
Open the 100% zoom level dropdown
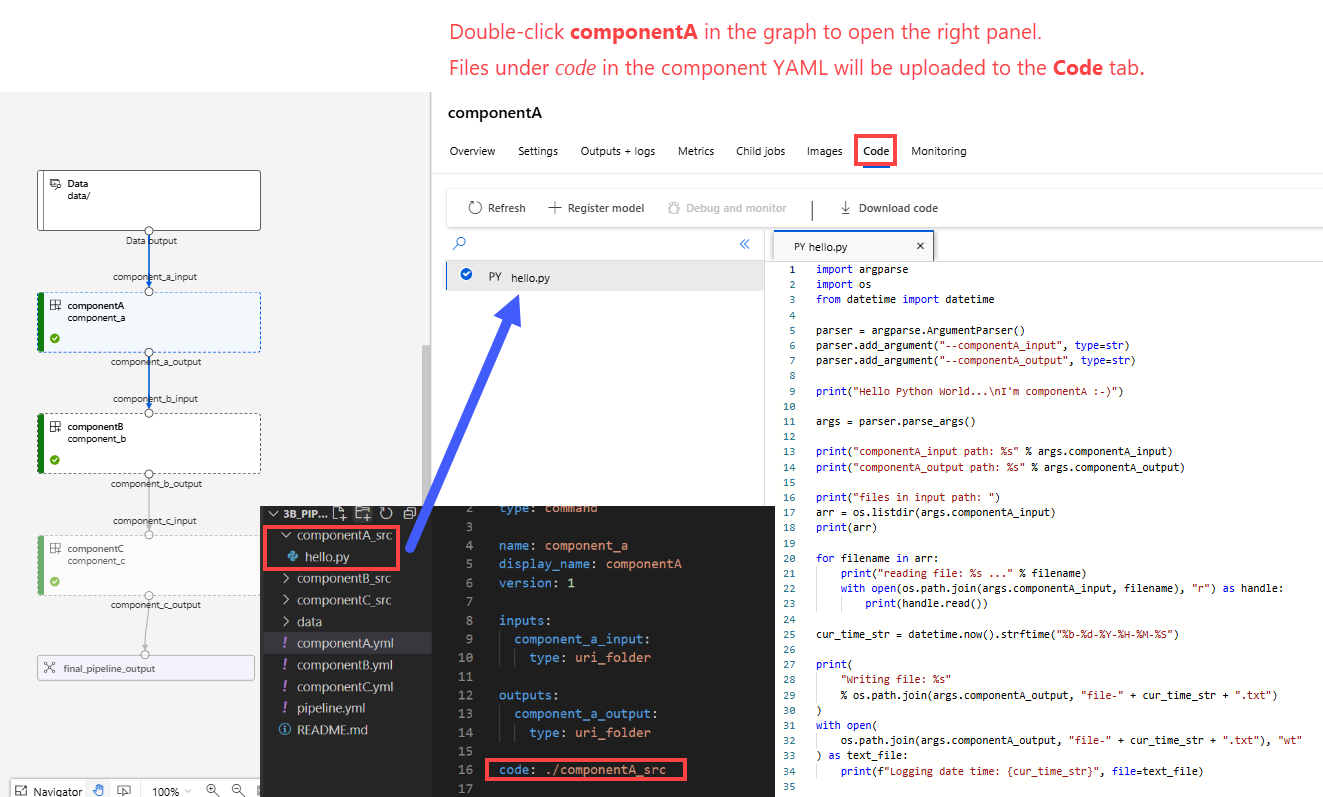click(171, 790)
